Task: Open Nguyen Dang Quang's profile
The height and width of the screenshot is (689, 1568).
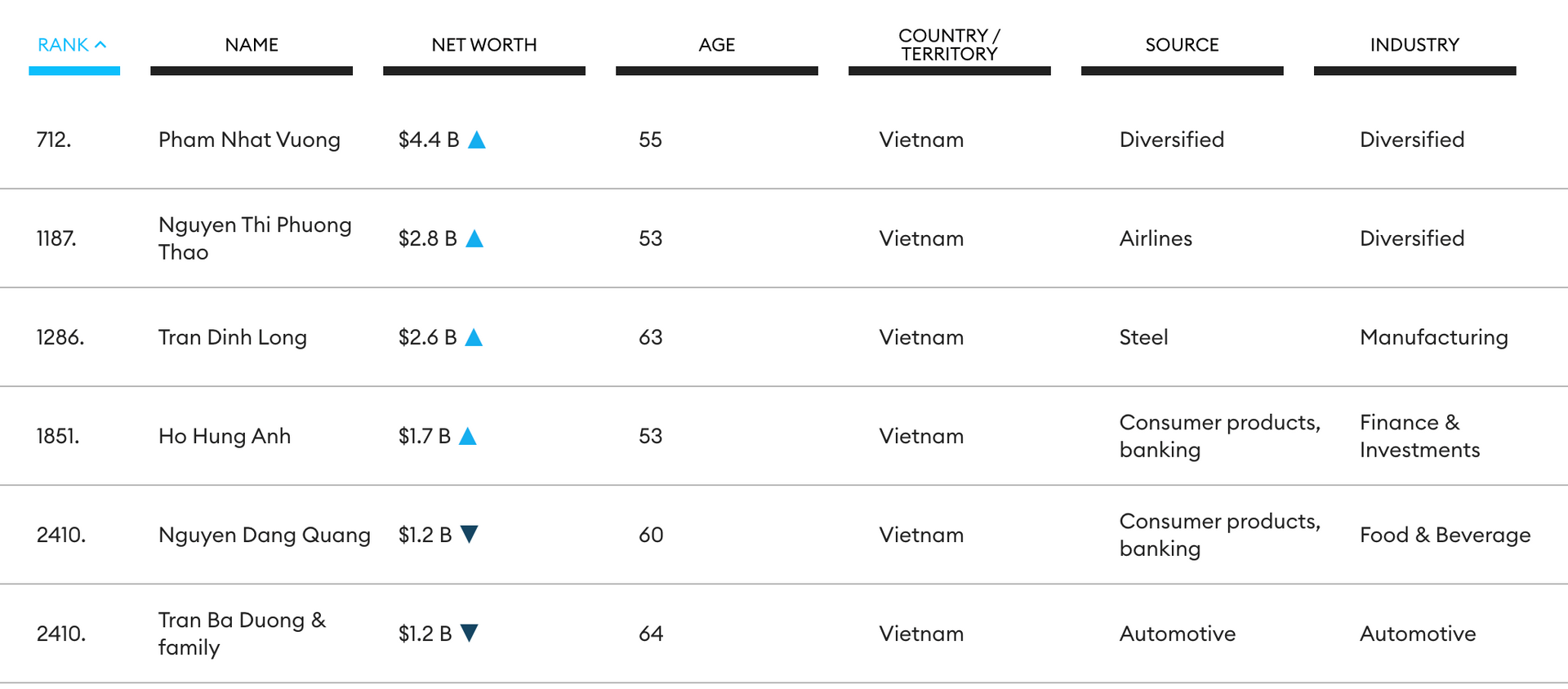Action: click(x=265, y=536)
